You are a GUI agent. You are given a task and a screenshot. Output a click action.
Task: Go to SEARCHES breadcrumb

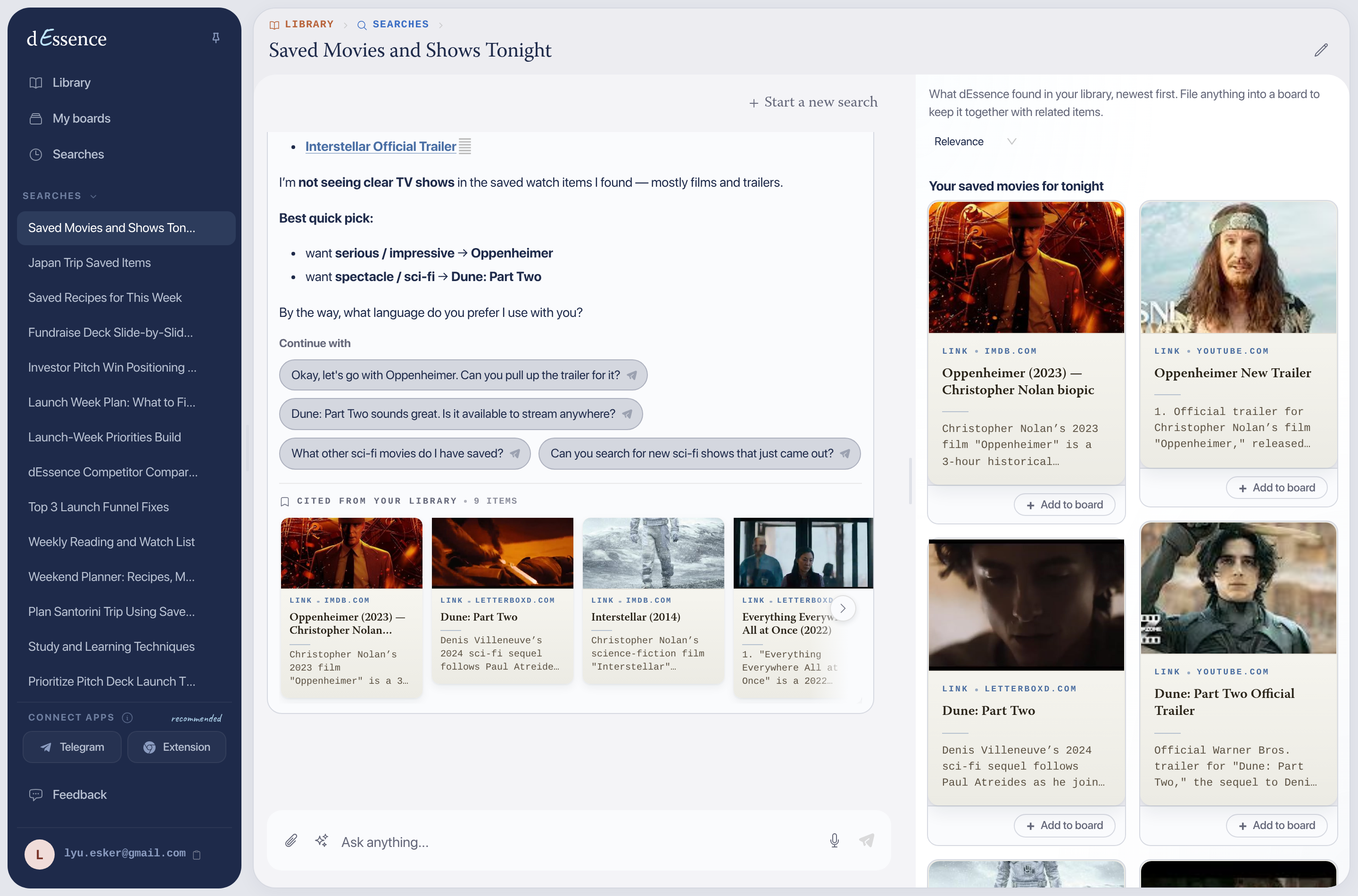tap(393, 24)
